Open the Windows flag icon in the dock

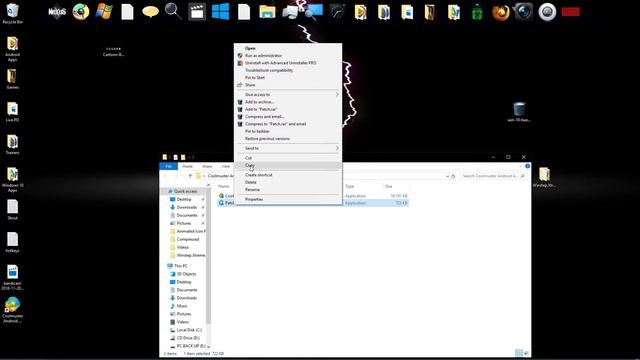pyautogui.click(x=104, y=11)
